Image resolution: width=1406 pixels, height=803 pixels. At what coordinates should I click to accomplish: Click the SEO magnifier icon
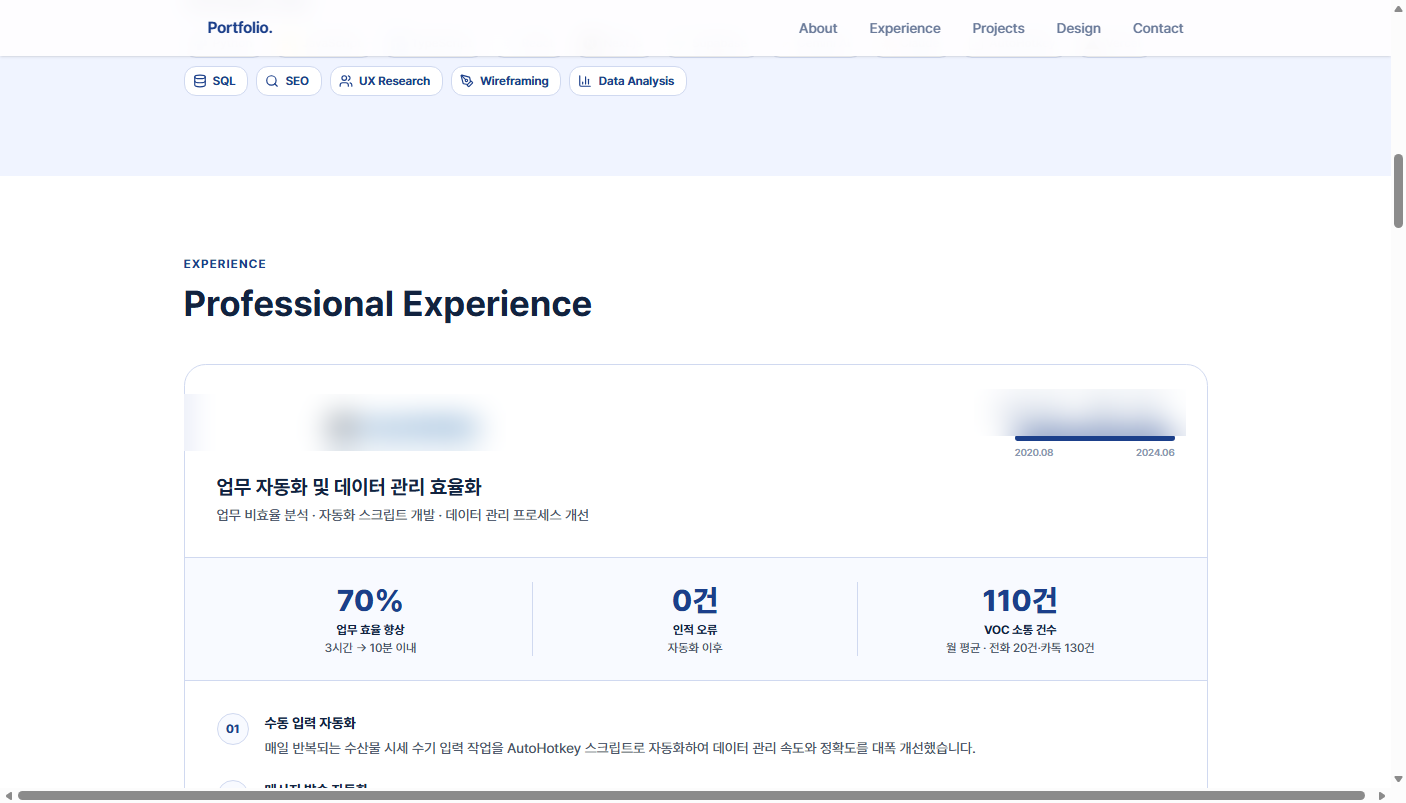click(x=272, y=81)
